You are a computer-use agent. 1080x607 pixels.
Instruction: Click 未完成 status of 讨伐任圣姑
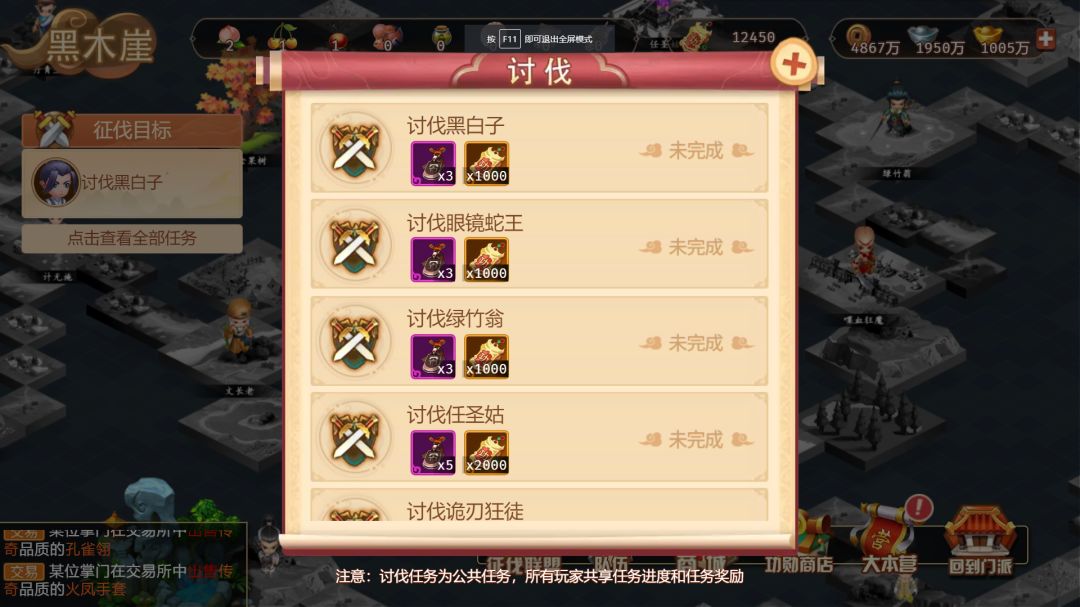(696, 440)
